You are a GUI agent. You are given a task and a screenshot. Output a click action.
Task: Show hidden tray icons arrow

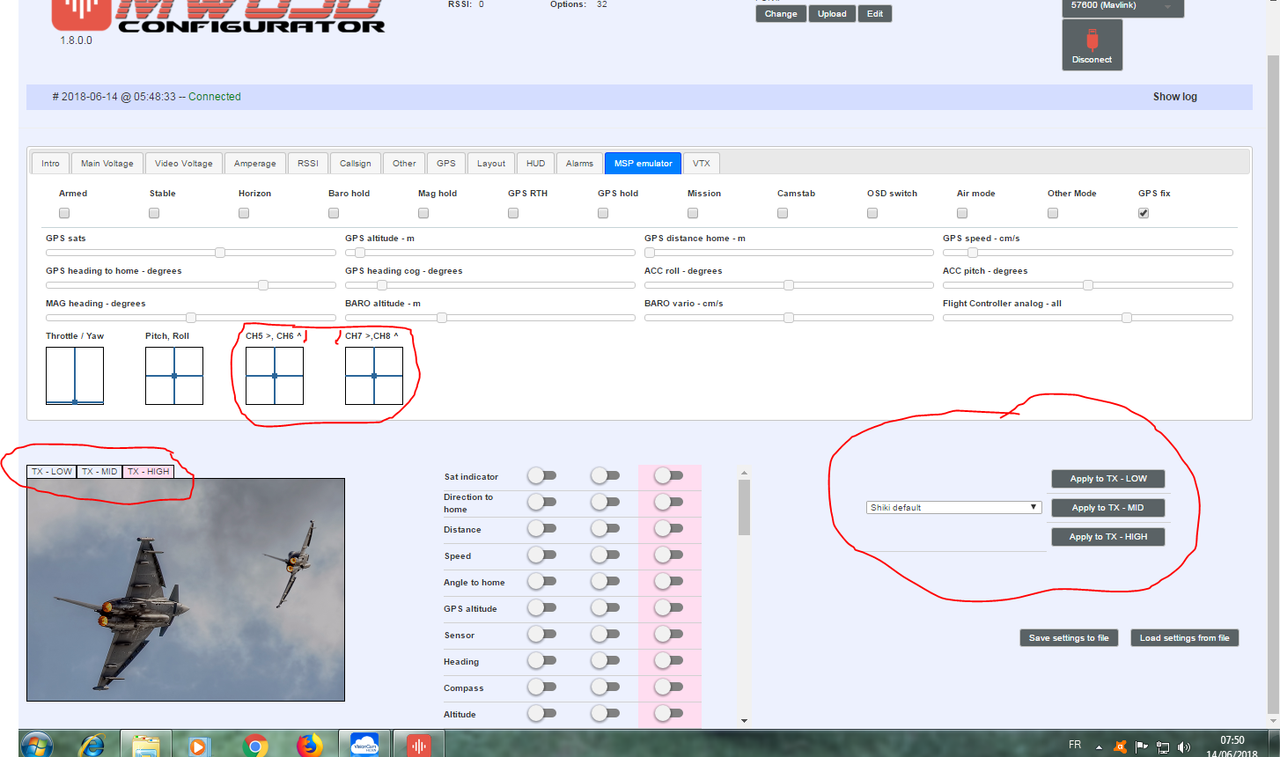[1100, 747]
